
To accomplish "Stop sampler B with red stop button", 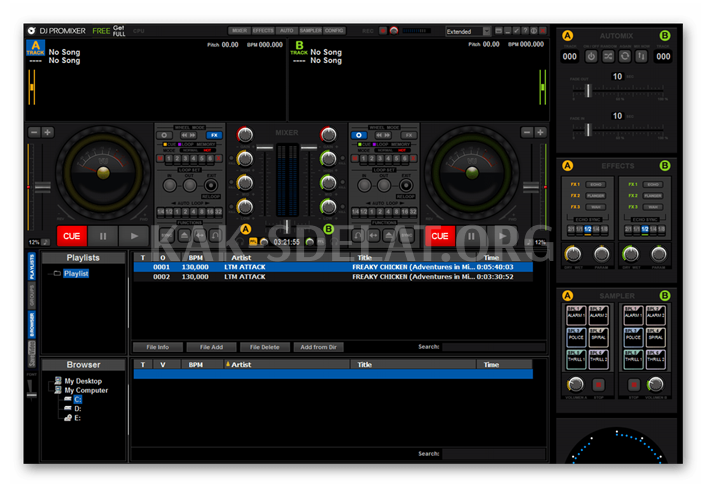I will [634, 385].
